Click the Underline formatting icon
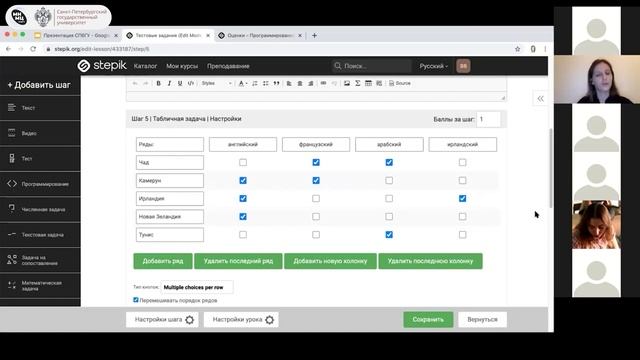 (x=180, y=83)
